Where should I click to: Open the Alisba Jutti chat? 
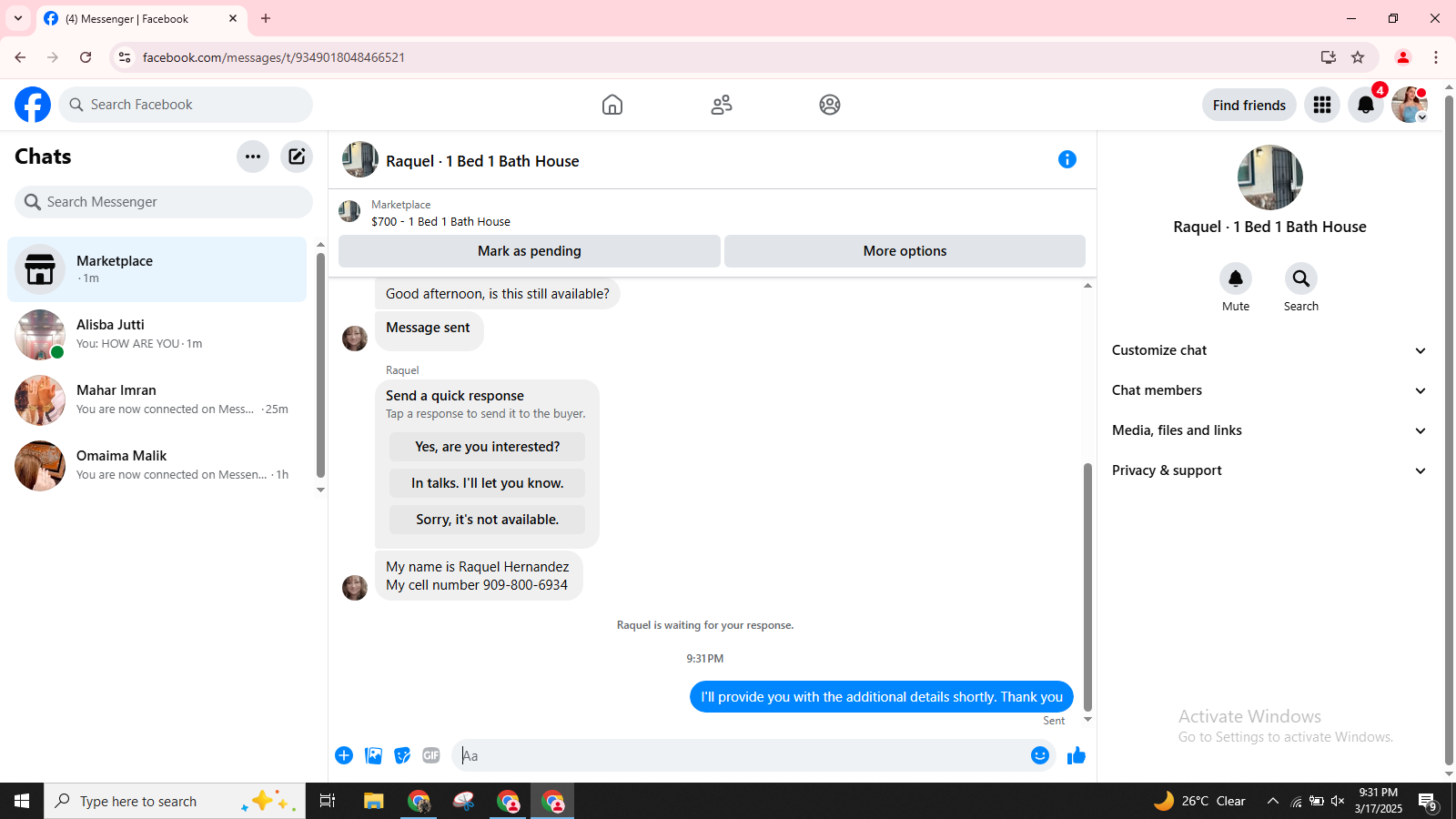157,335
